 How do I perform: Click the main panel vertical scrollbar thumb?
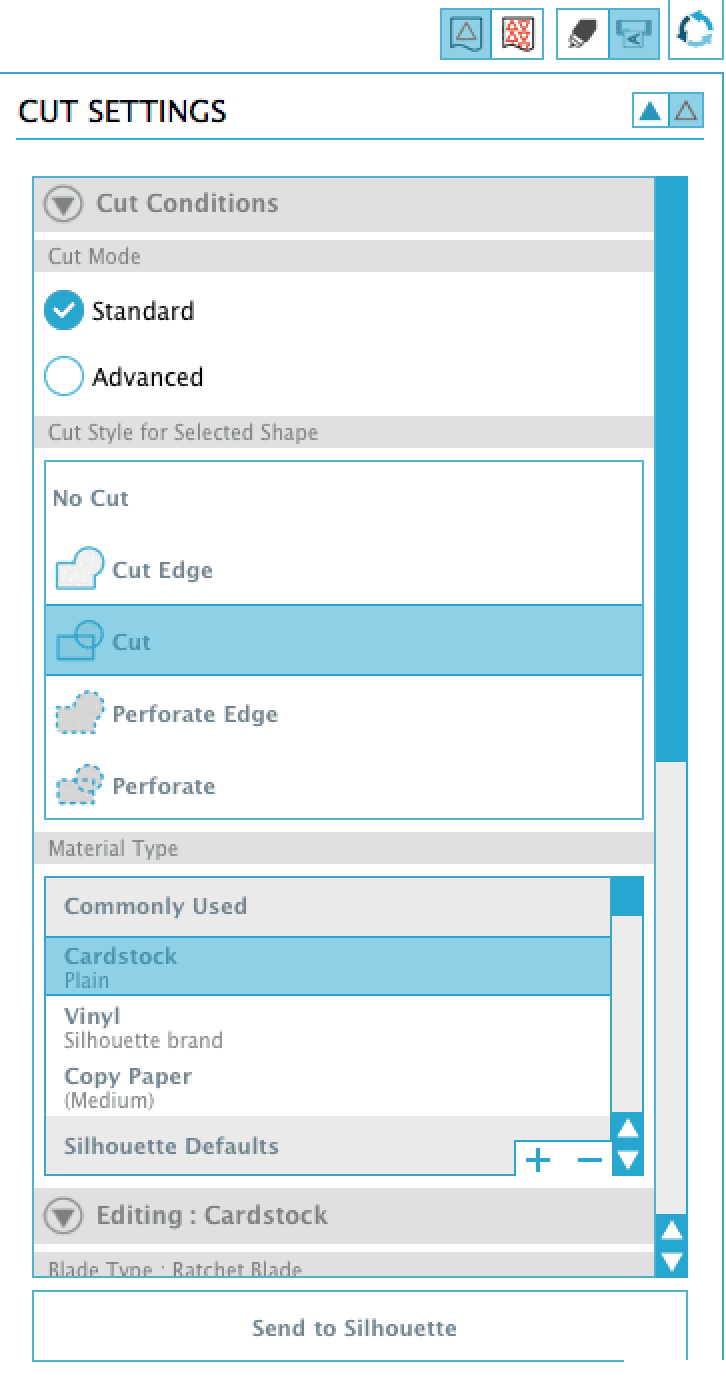(x=671, y=470)
